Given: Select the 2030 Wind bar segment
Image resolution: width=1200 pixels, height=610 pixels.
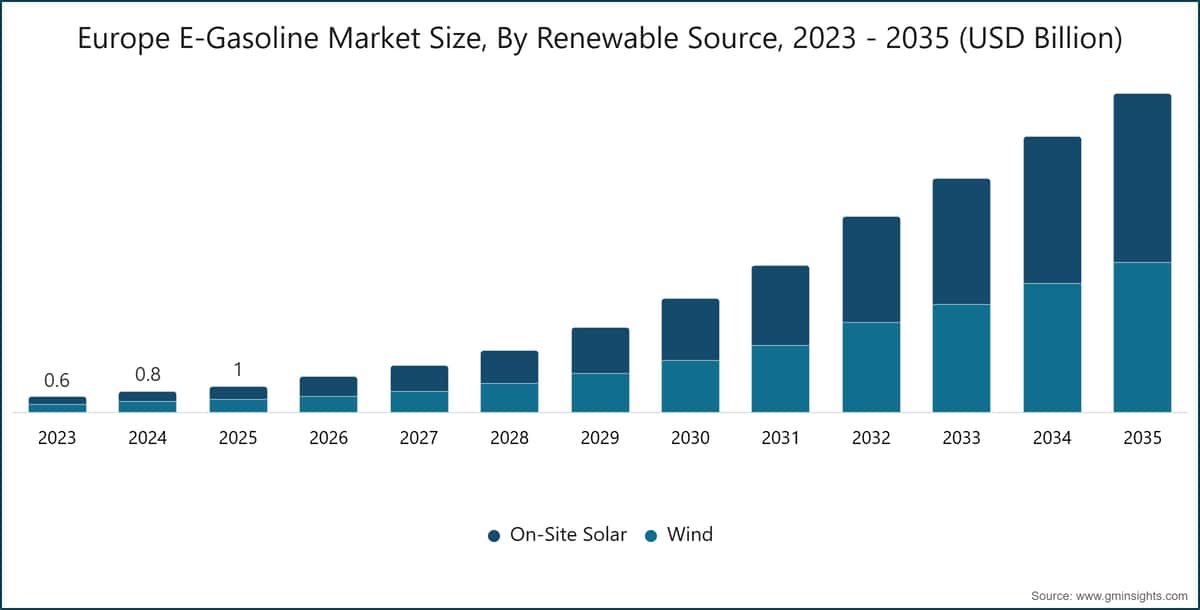Looking at the screenshot, I should (690, 386).
